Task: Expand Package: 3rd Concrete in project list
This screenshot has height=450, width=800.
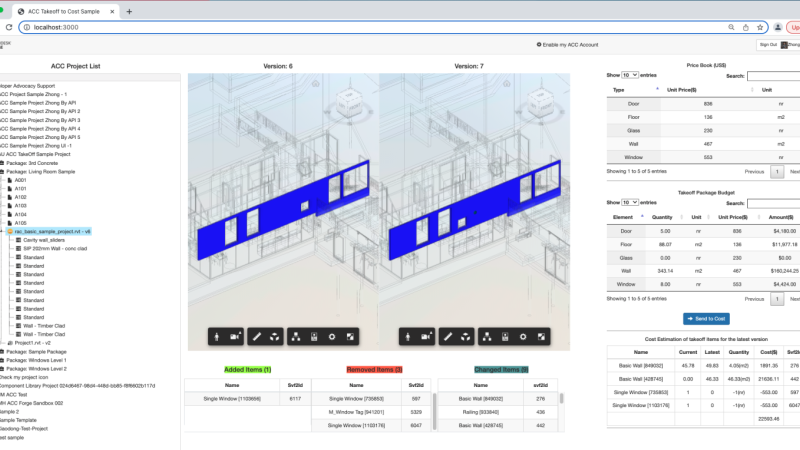Action: click(x=2, y=163)
